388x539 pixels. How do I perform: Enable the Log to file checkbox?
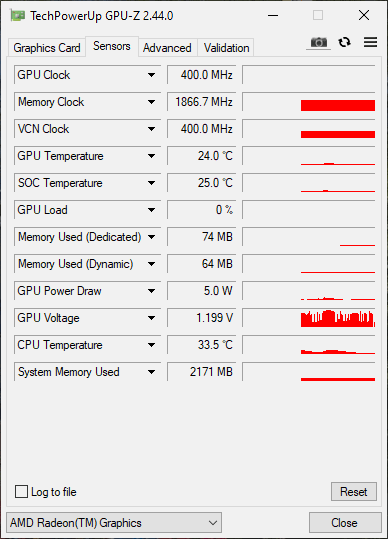point(21,492)
